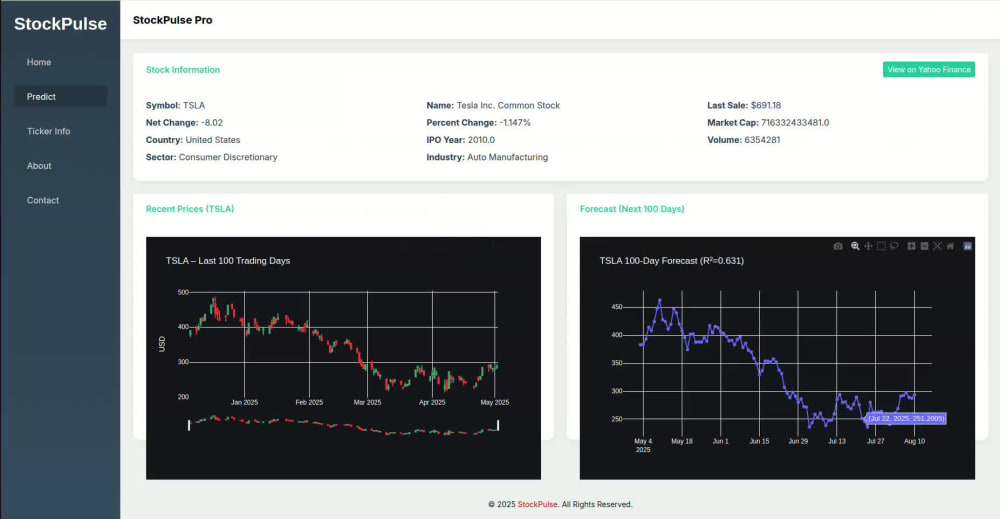Reset axes with the home icon
This screenshot has height=519, width=1000.
(950, 246)
